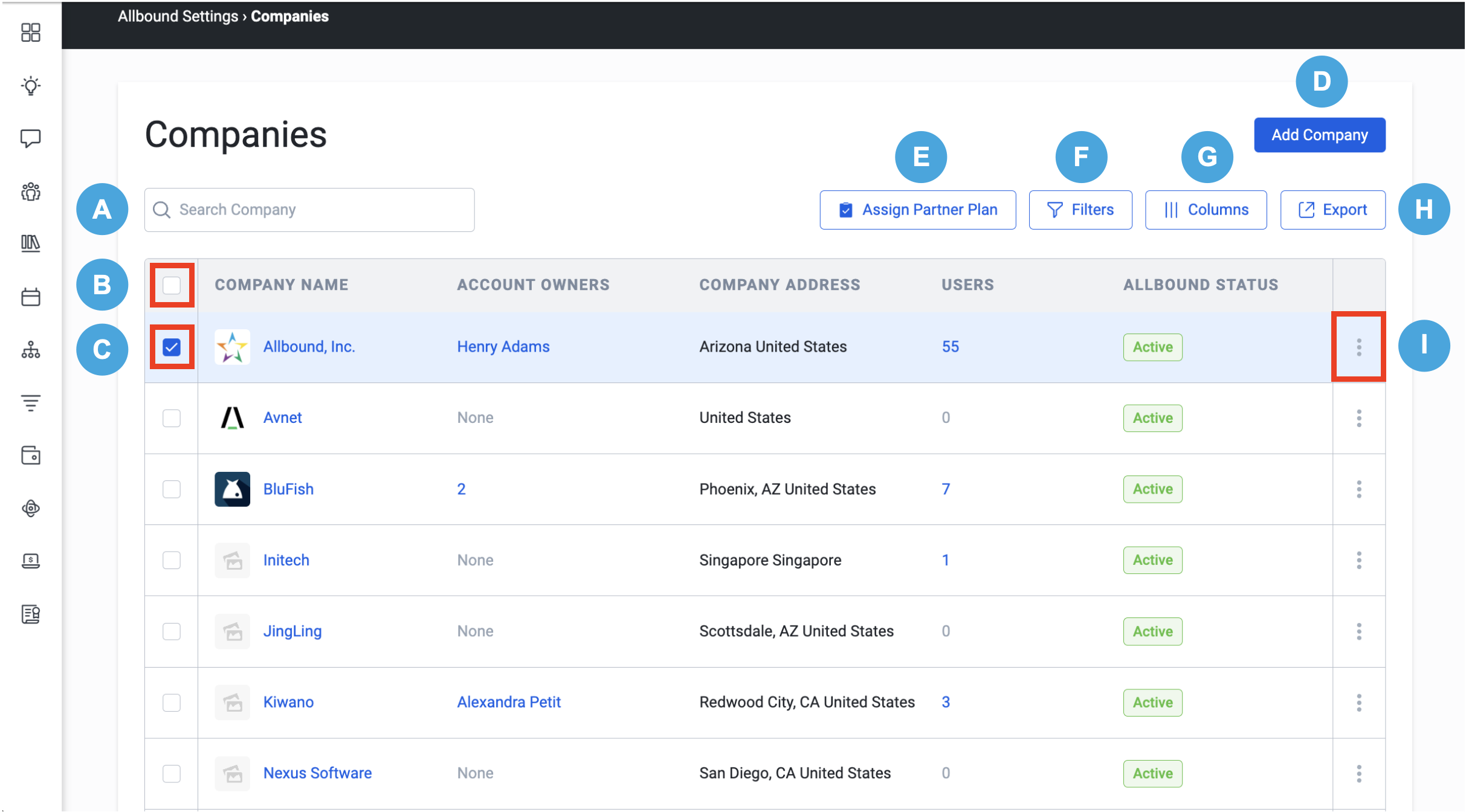Click the BluFish company logo
Image resolution: width=1466 pixels, height=812 pixels.
(232, 489)
